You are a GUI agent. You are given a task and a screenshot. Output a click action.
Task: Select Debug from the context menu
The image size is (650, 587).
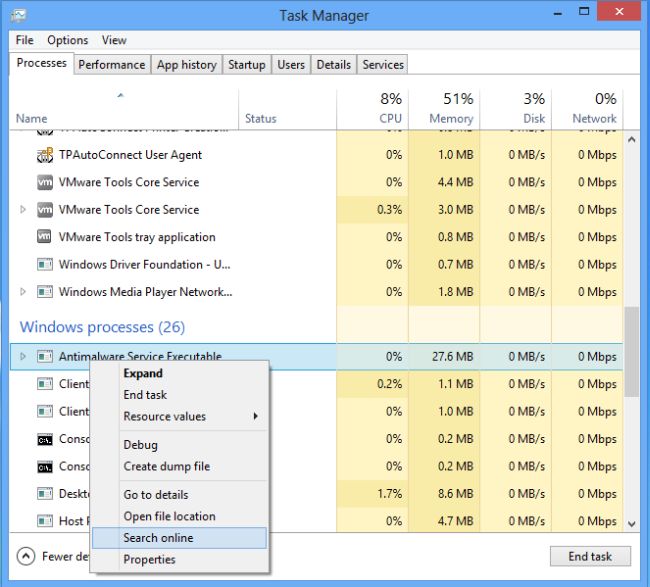(179, 444)
